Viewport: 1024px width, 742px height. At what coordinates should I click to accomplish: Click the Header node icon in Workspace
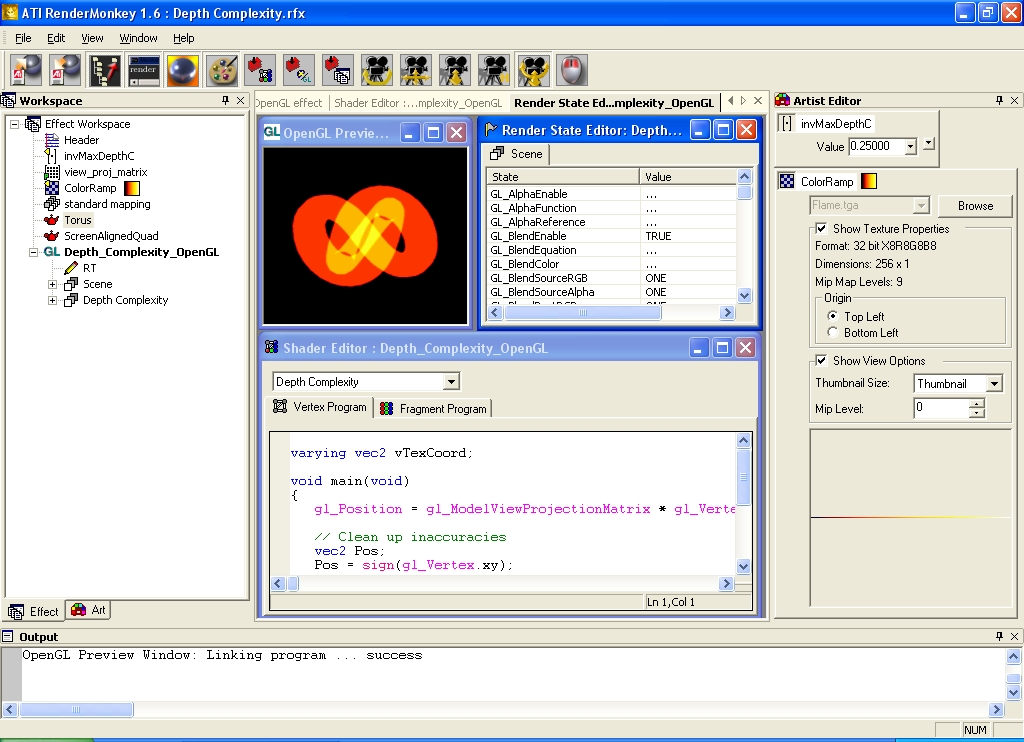pyautogui.click(x=52, y=140)
